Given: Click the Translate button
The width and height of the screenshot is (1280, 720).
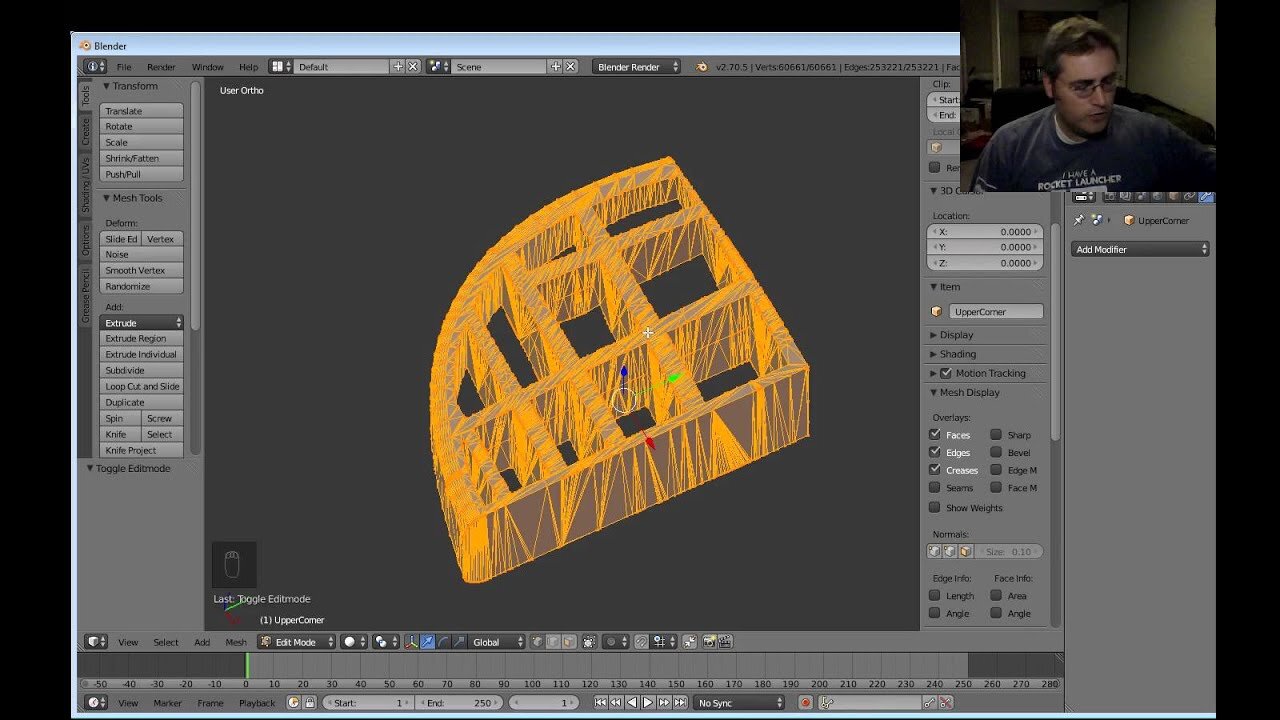Looking at the screenshot, I should point(142,111).
